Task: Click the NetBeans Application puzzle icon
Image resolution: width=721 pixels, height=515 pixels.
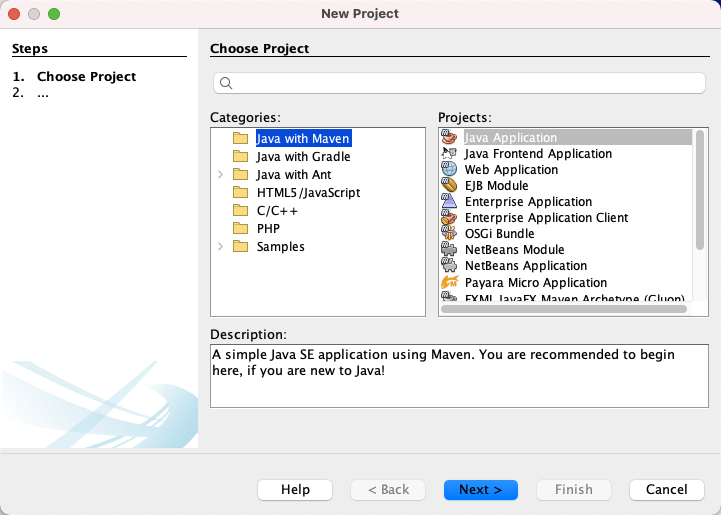Action: coord(449,265)
